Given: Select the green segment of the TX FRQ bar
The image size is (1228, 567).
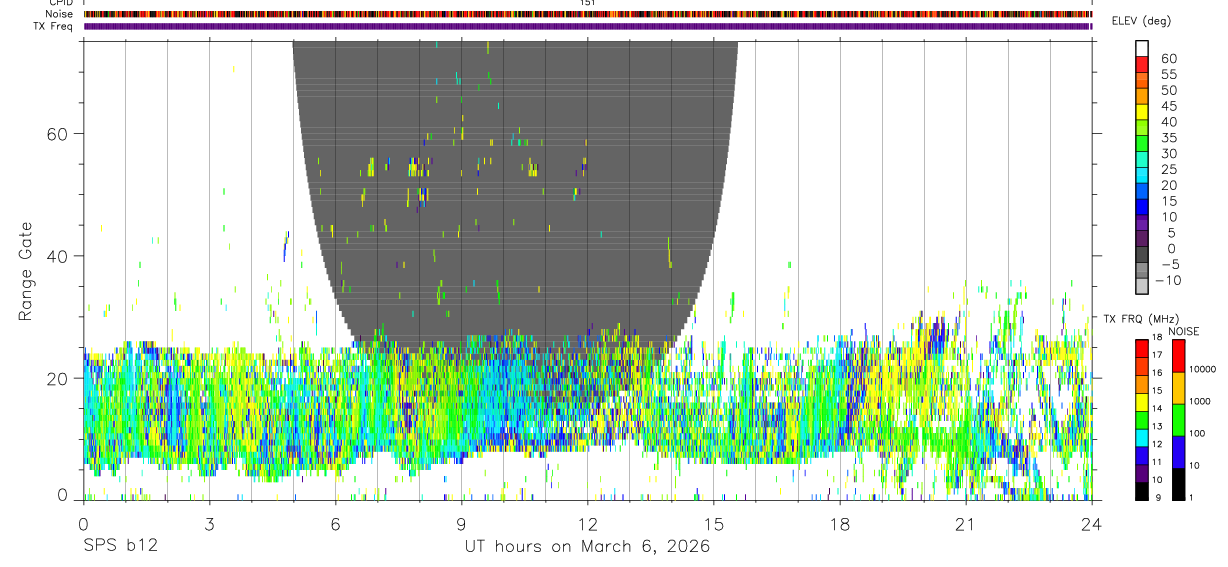Looking at the screenshot, I should 1142,419.
